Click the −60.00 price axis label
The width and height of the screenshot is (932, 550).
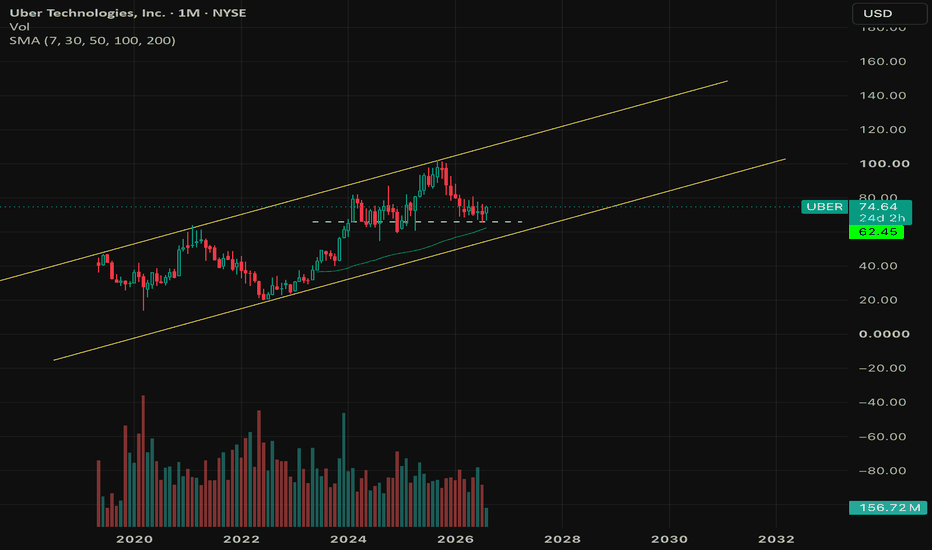click(883, 436)
